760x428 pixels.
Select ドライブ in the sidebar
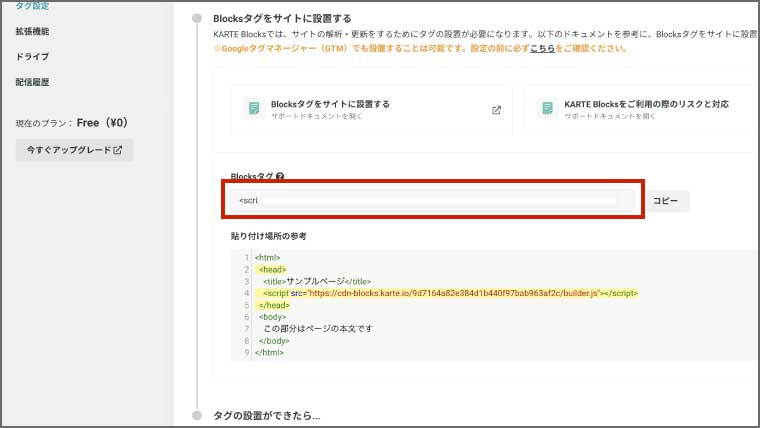(32, 57)
